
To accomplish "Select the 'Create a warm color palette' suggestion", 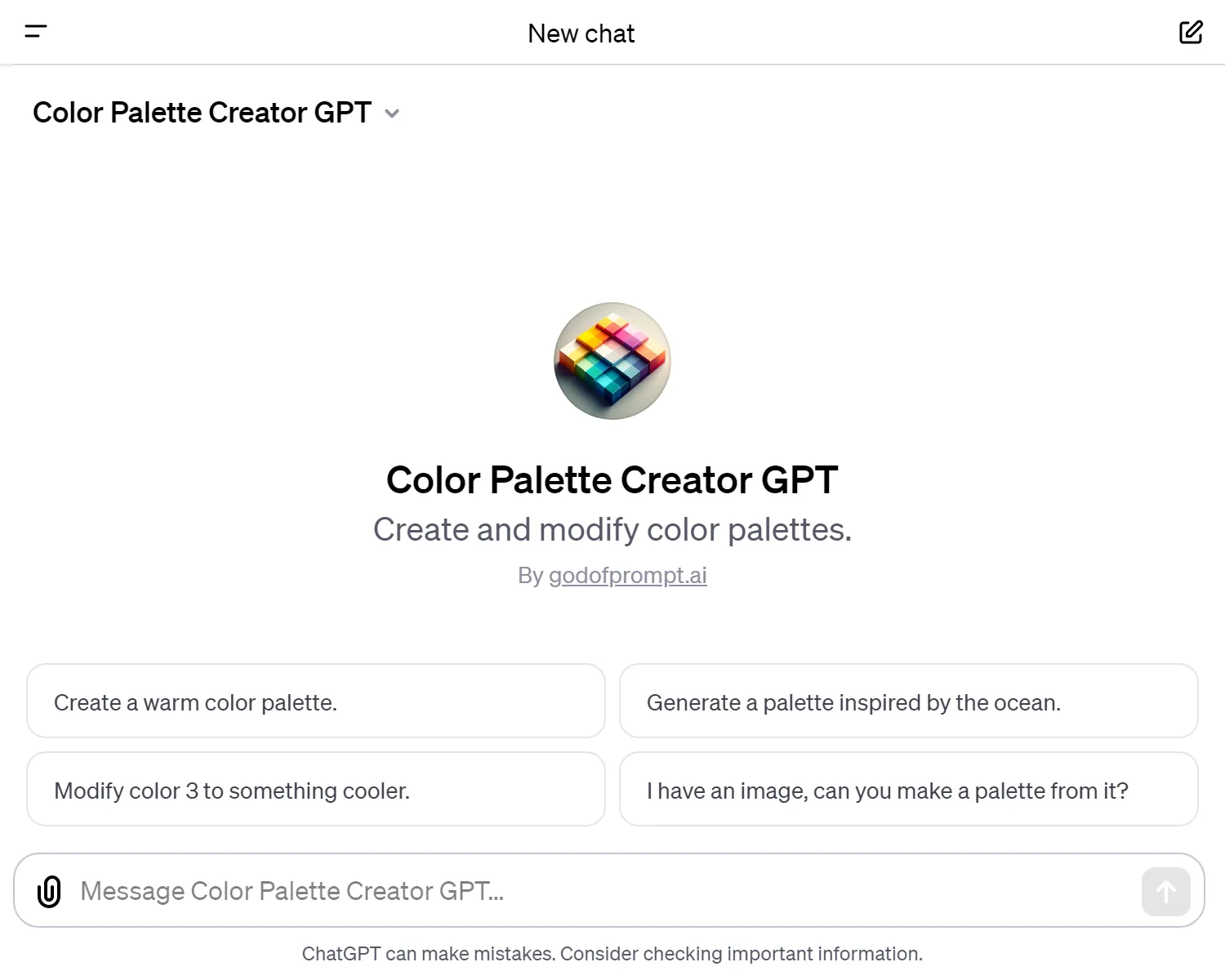I will [x=315, y=702].
